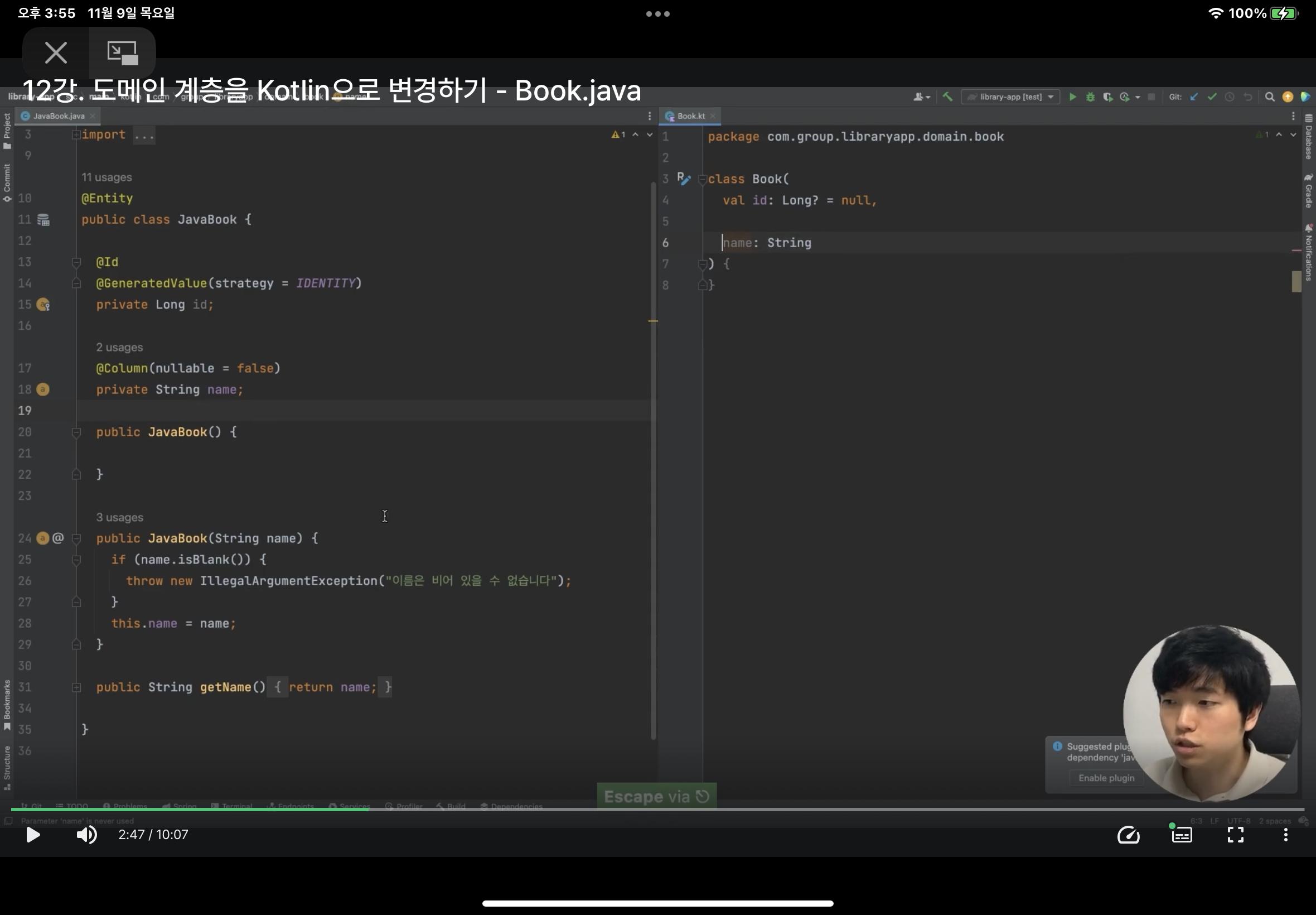Expand the getName() method on line 31

click(76, 687)
